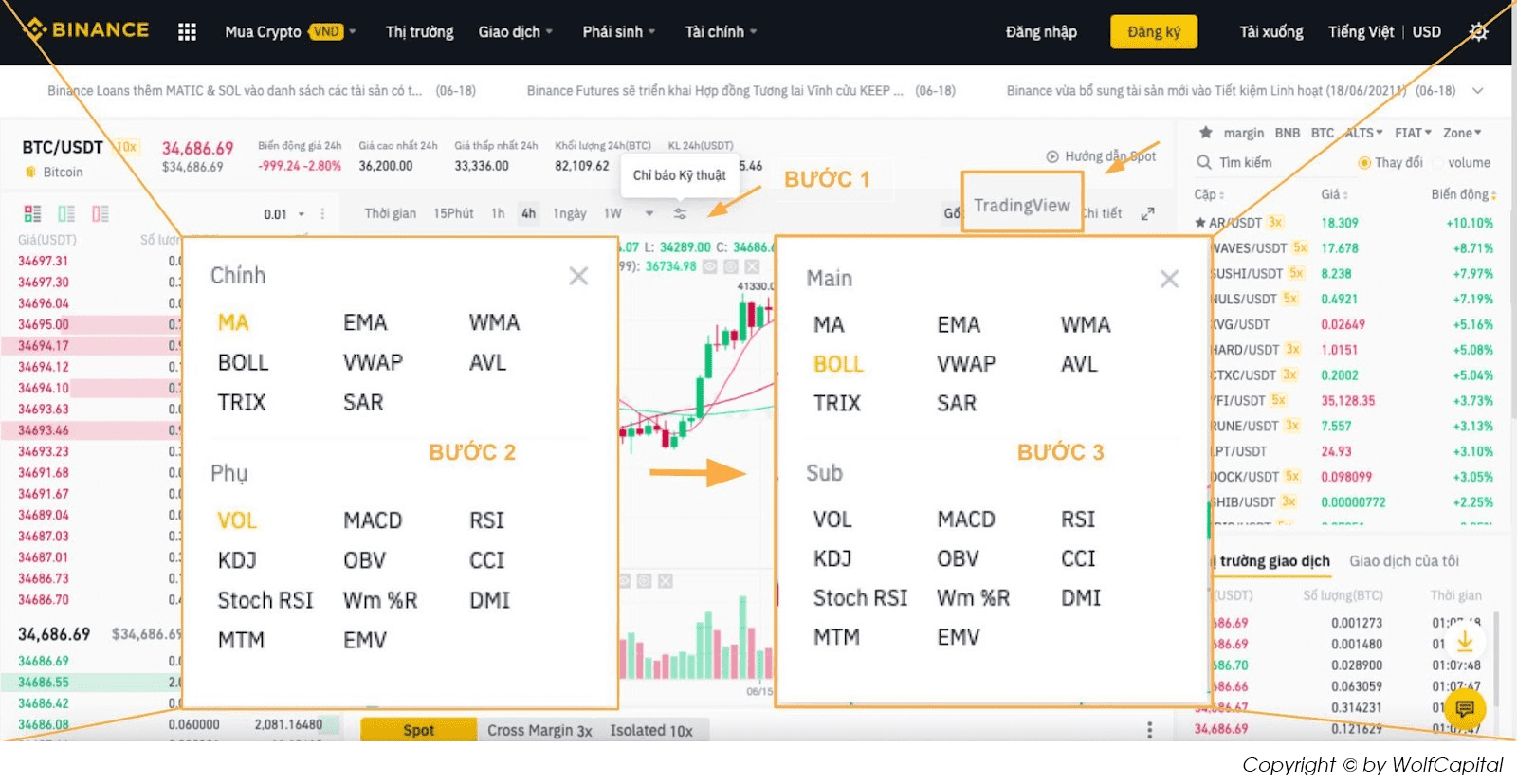The height and width of the screenshot is (784, 1517).
Task: Close the Chính indicator panel
Action: click(578, 276)
